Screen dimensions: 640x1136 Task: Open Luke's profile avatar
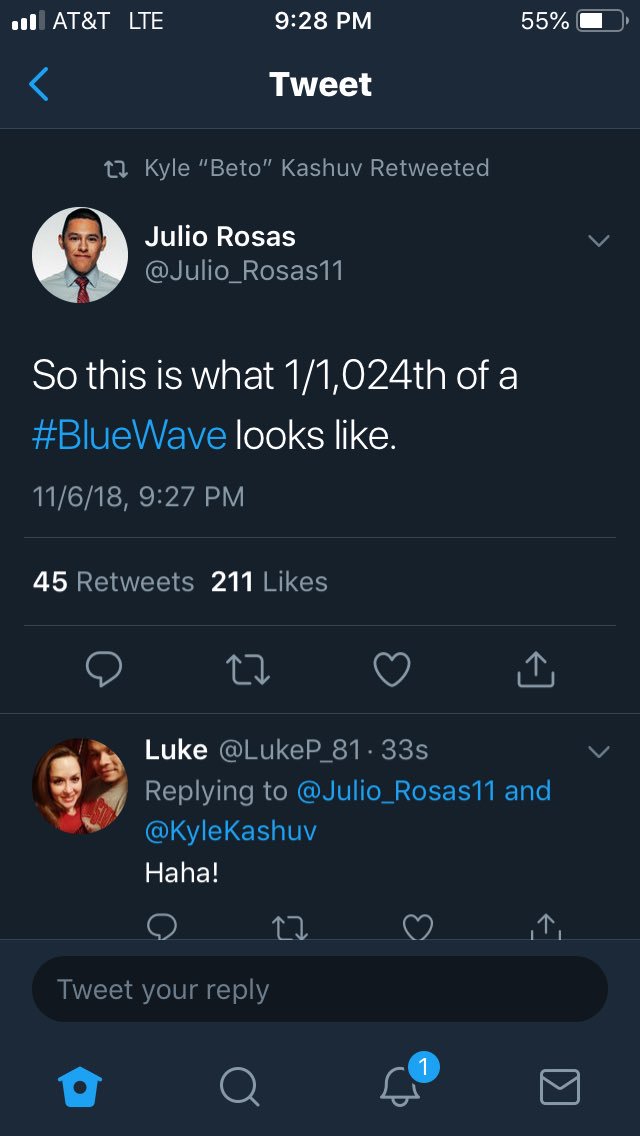[80, 786]
